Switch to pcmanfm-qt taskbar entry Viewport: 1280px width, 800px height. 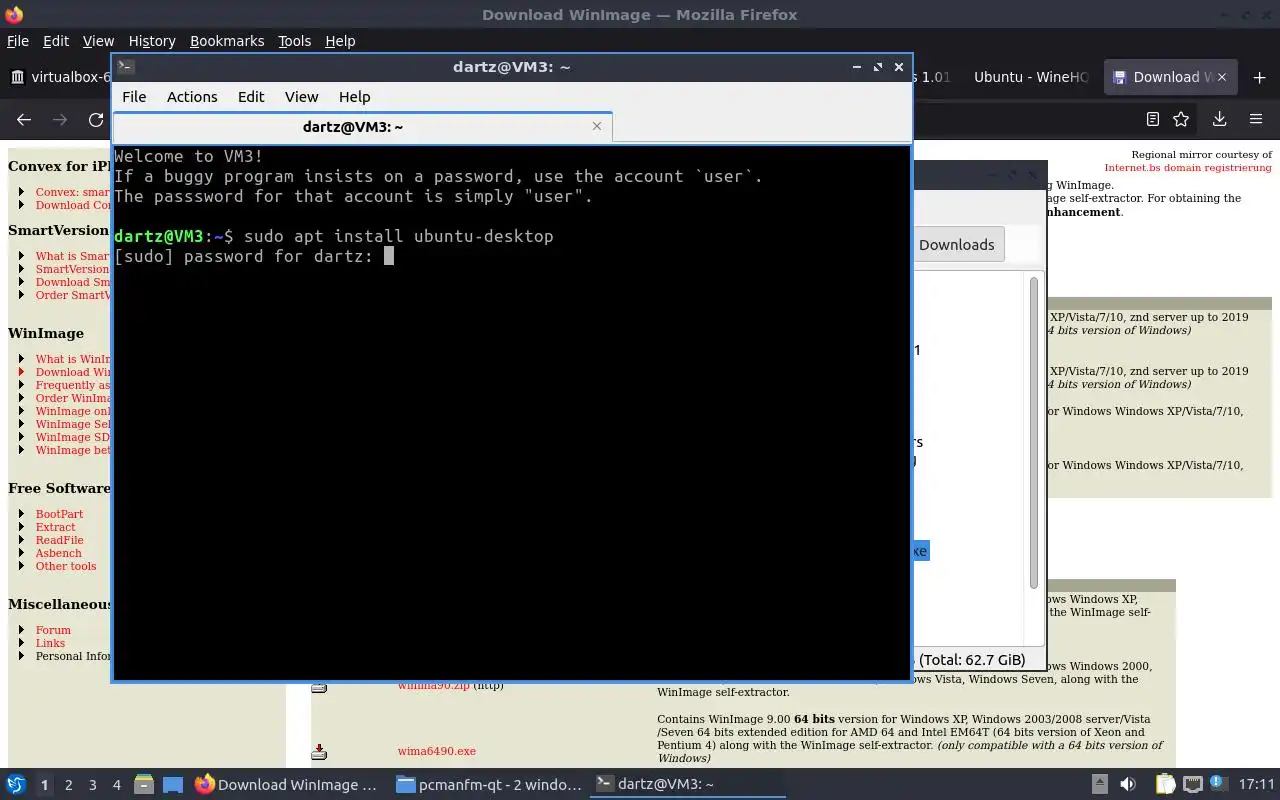(487, 785)
